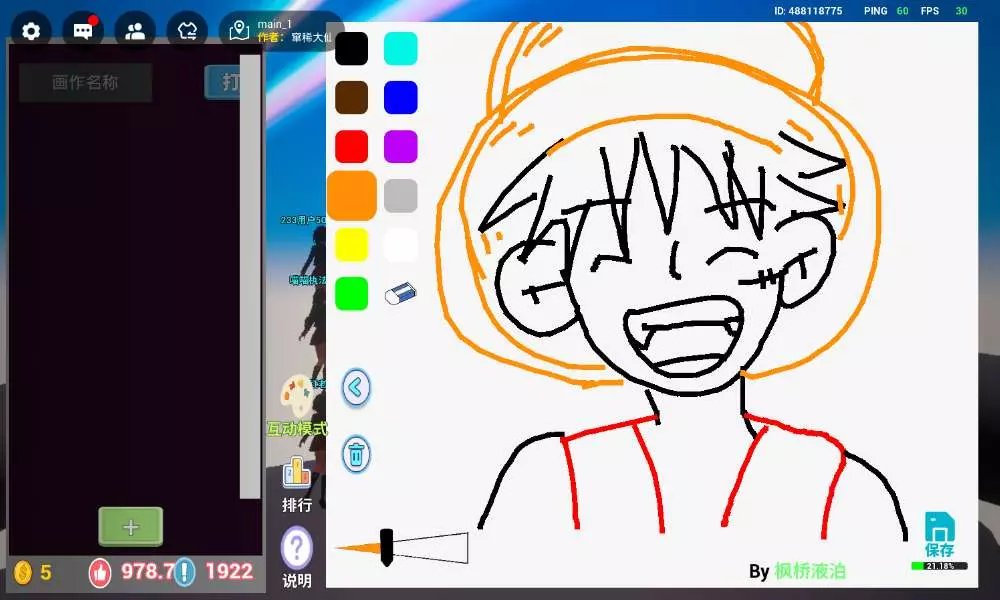Image resolution: width=1000 pixels, height=600 pixels.
Task: Pick the cyan color swatch
Action: point(401,48)
